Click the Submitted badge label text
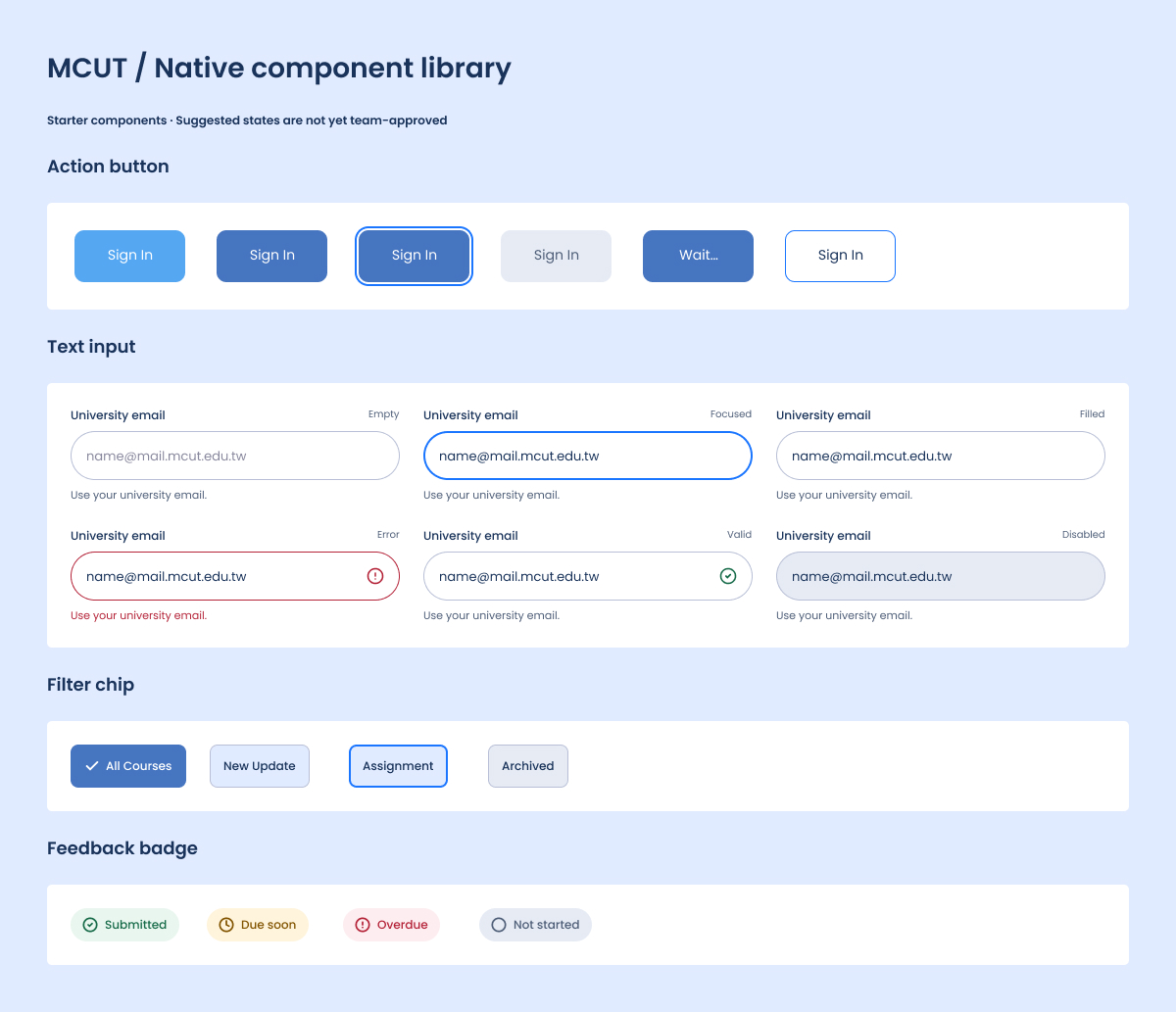Viewport: 1176px width, 1012px height. [x=135, y=925]
